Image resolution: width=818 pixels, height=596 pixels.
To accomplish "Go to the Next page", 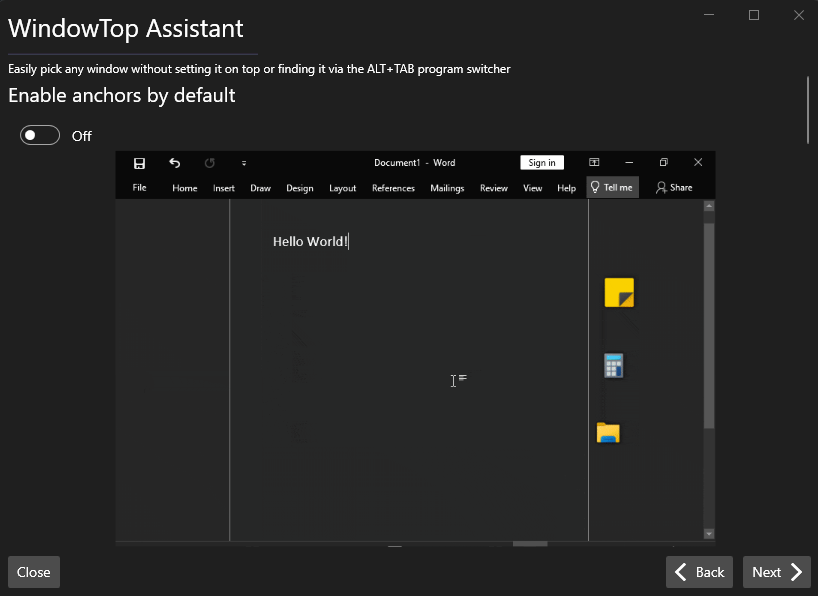I will [x=777, y=572].
